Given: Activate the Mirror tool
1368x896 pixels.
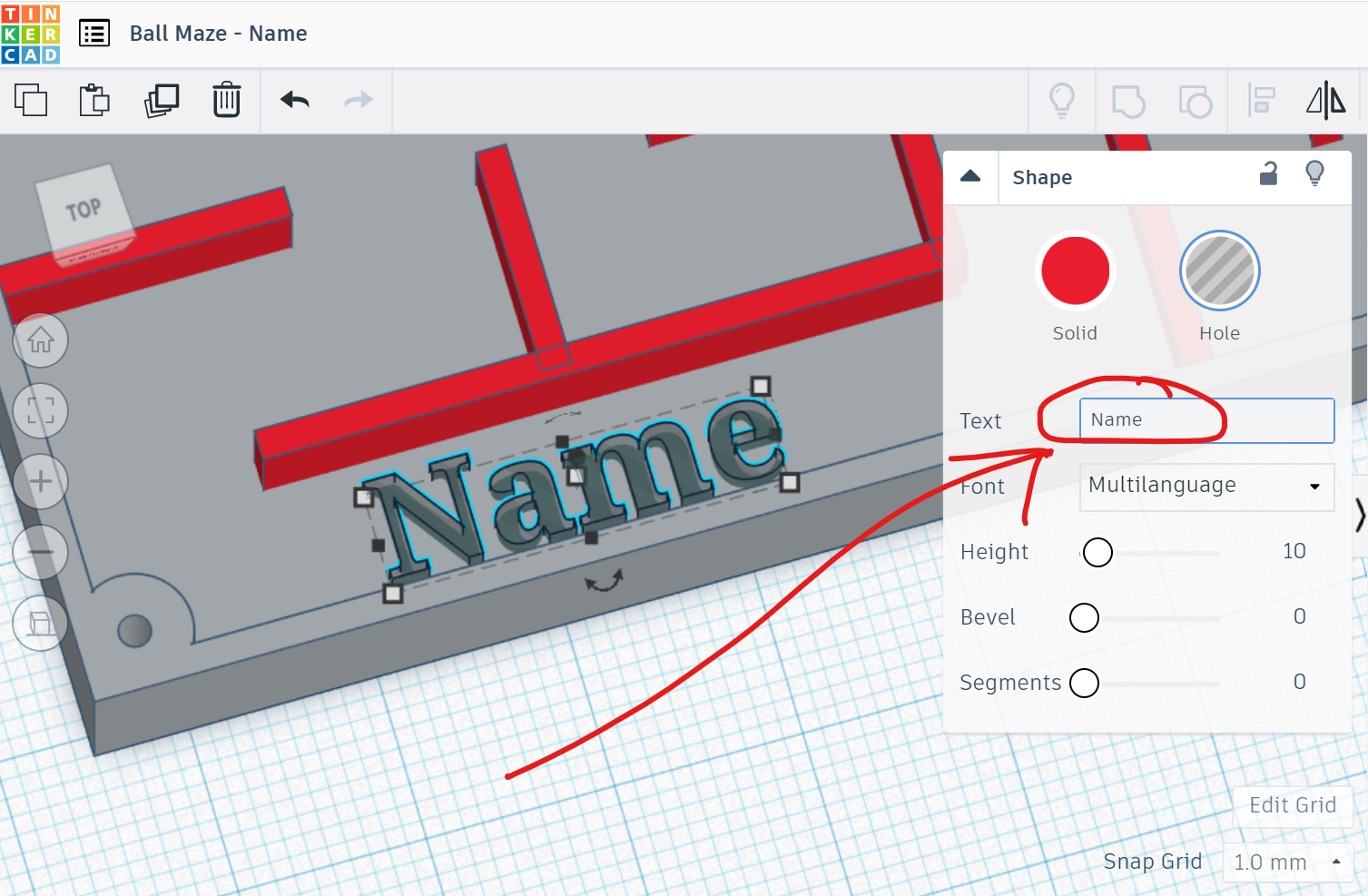Looking at the screenshot, I should (1326, 100).
